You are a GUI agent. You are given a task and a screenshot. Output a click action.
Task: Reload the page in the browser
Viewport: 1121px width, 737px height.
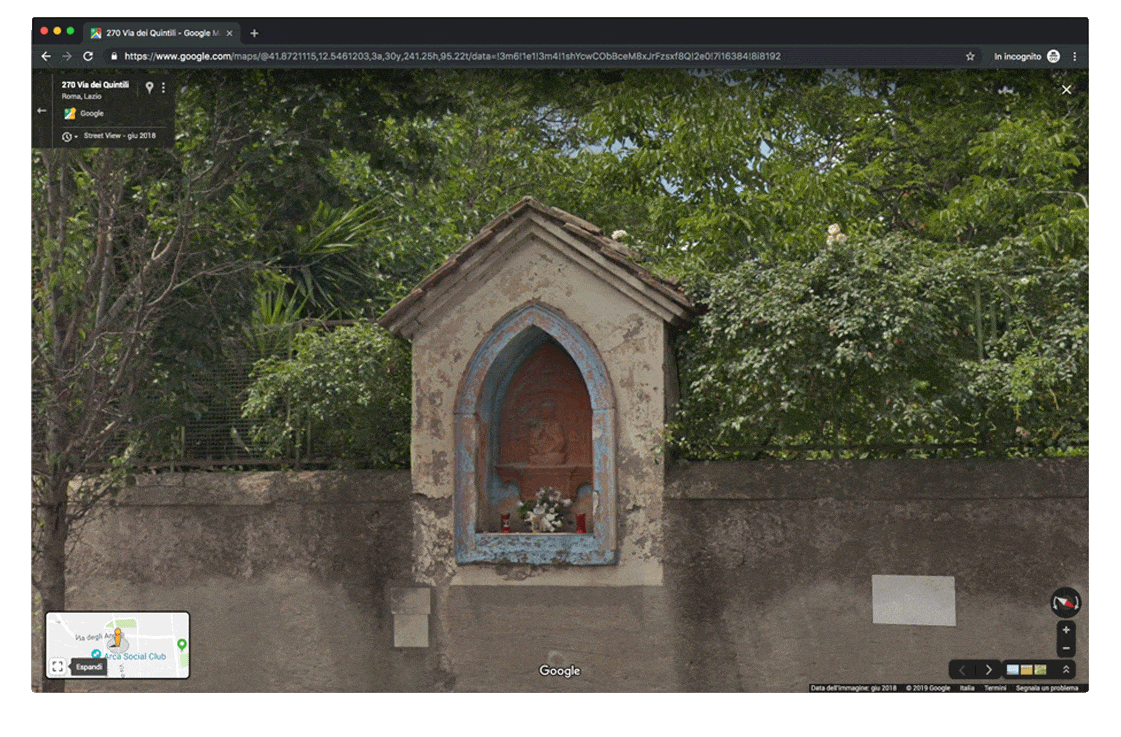88,57
